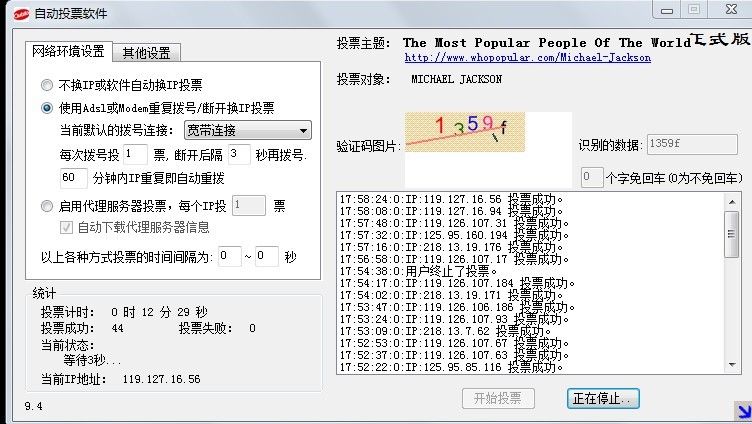The image size is (752, 424).
Task: Switch to the 网络环境设置 tab
Action: pyautogui.click(x=68, y=52)
